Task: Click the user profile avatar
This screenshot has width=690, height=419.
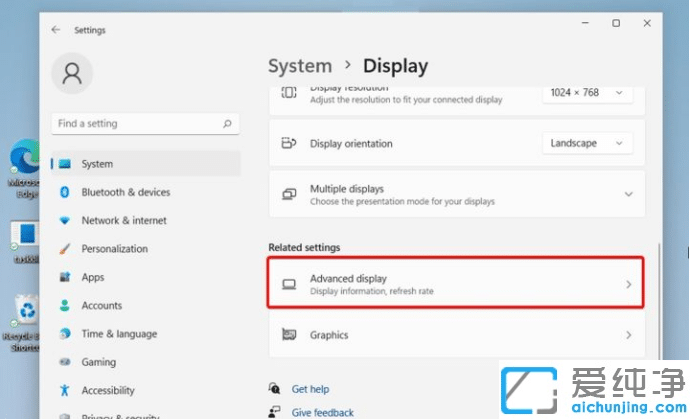Action: click(x=72, y=73)
